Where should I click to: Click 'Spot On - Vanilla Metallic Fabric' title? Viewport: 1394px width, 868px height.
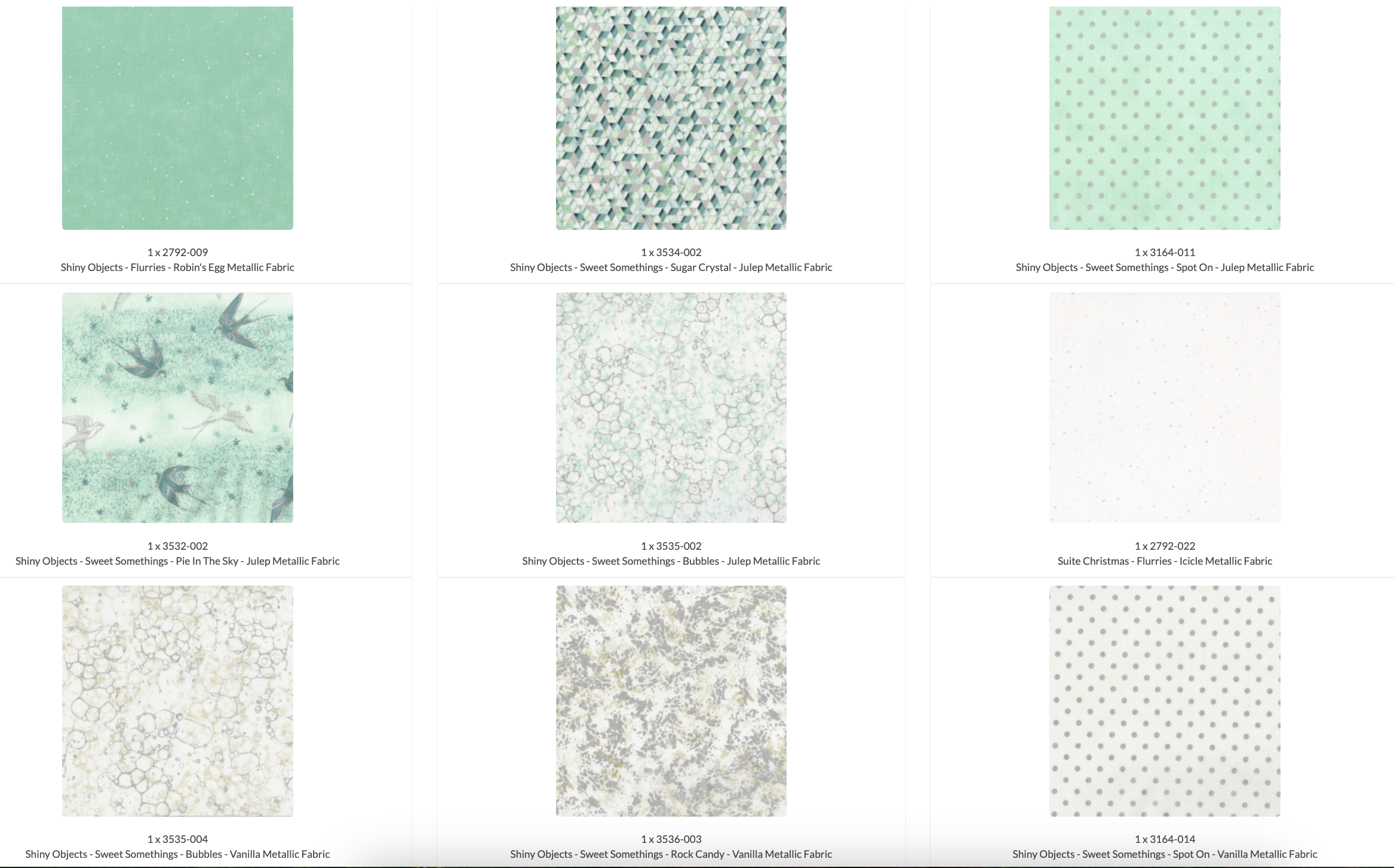pos(1164,854)
